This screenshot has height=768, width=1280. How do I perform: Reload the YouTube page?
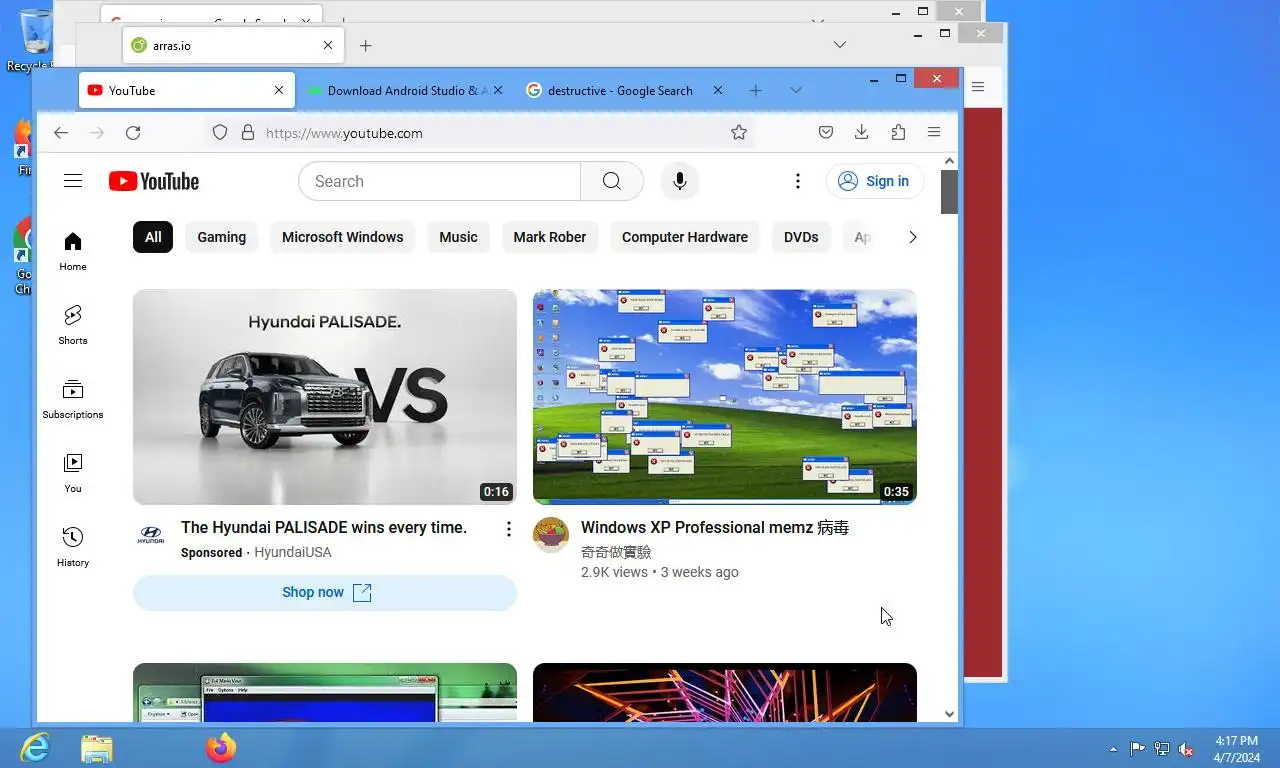click(133, 133)
